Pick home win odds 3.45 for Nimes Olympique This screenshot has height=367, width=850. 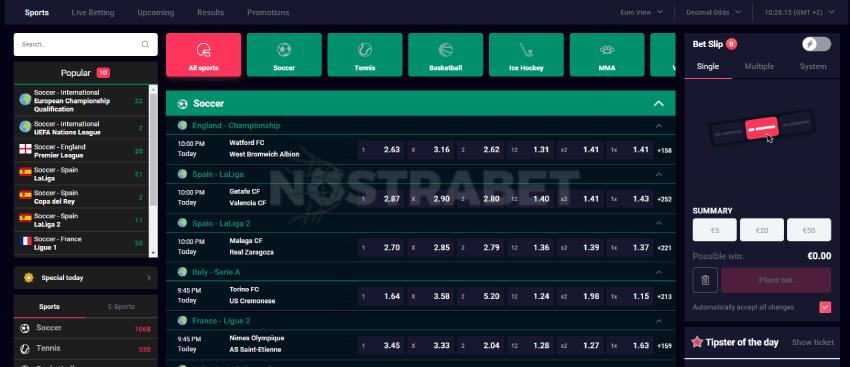point(381,345)
